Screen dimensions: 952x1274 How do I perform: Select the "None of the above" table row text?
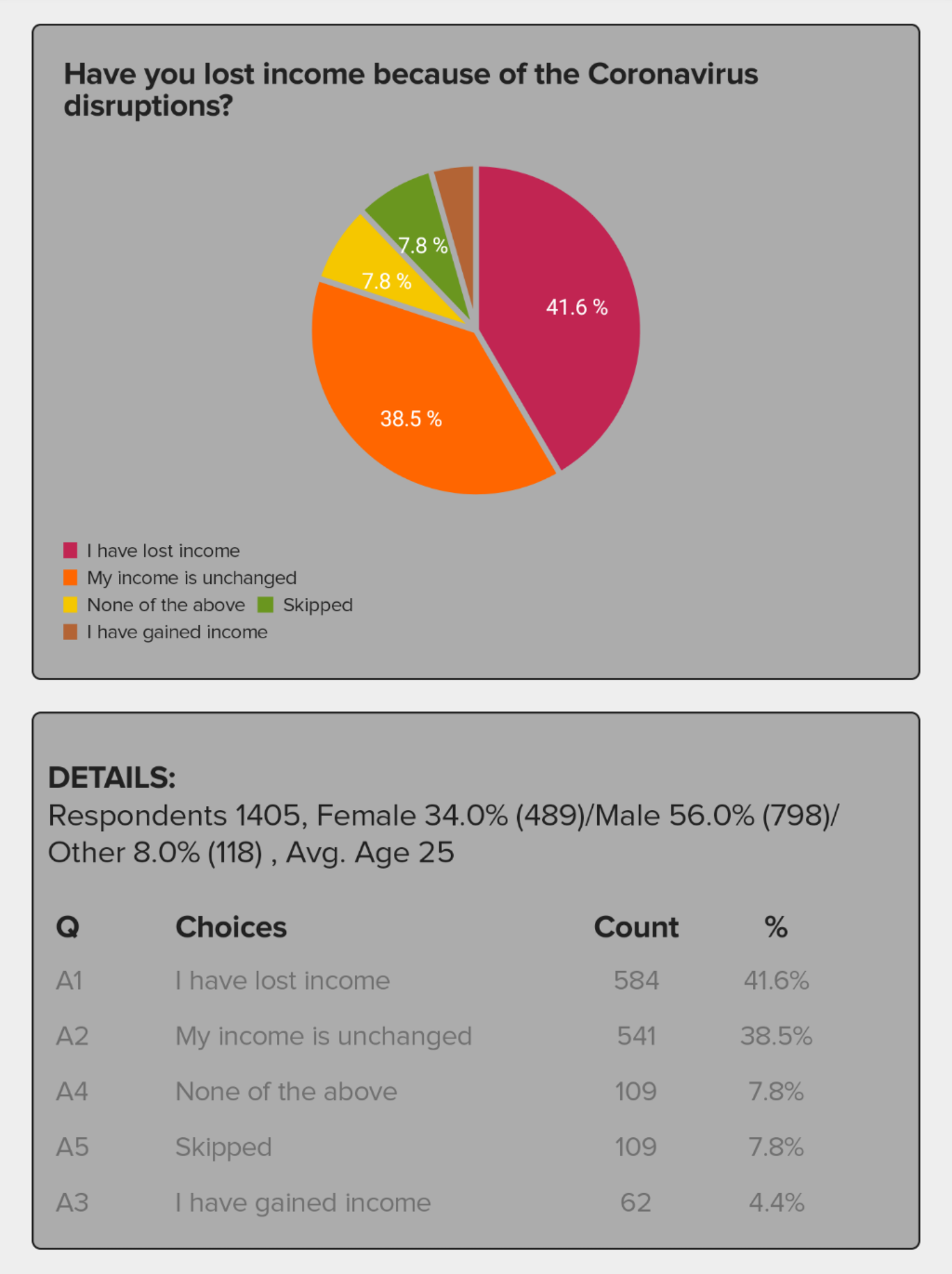point(286,1092)
